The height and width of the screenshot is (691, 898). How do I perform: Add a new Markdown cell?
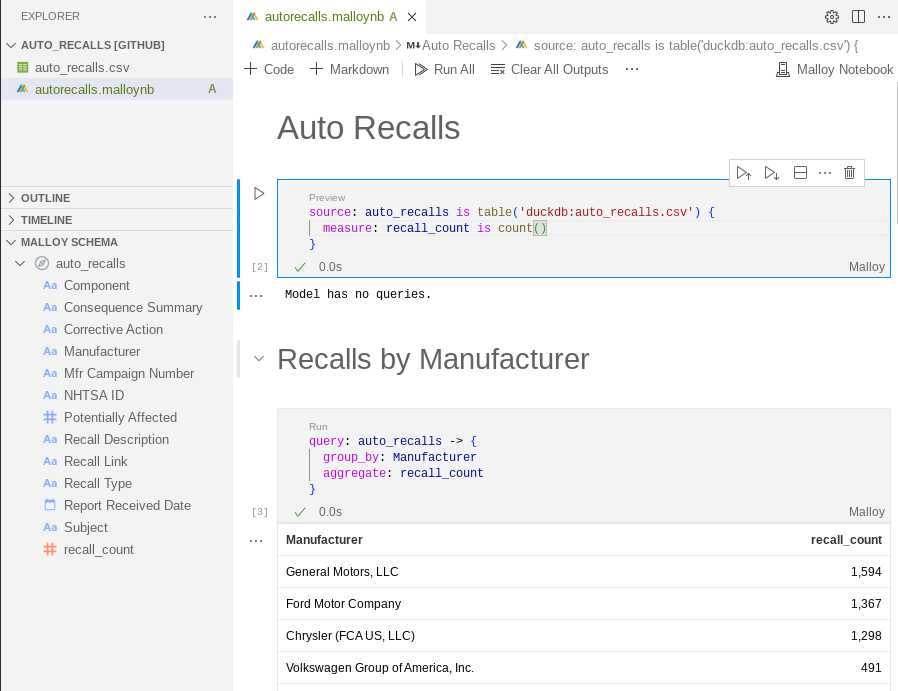click(349, 69)
